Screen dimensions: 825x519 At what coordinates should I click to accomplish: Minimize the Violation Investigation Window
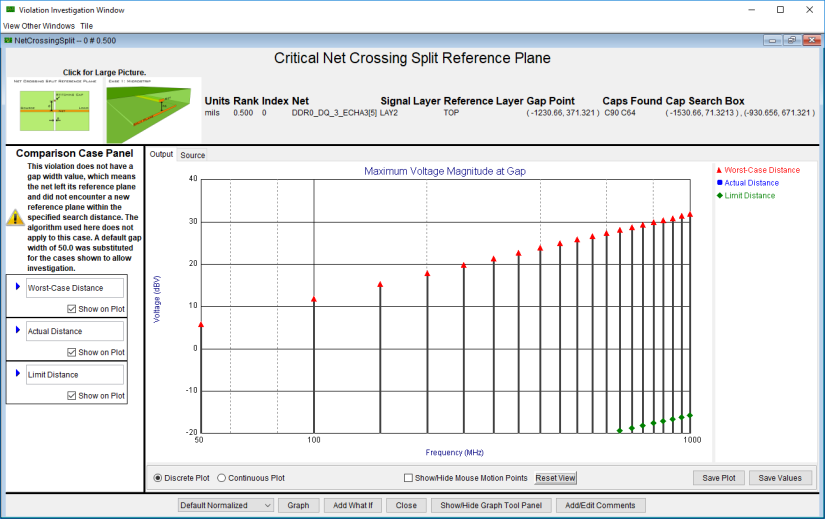[752, 9]
